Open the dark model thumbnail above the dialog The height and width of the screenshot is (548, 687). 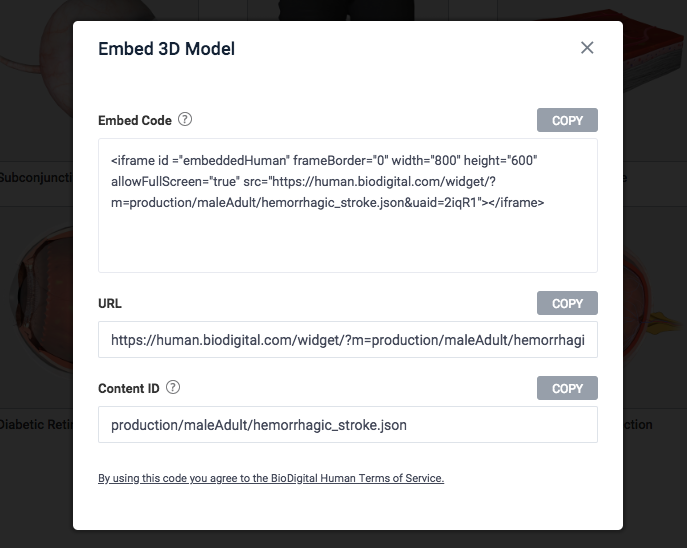(346, 10)
